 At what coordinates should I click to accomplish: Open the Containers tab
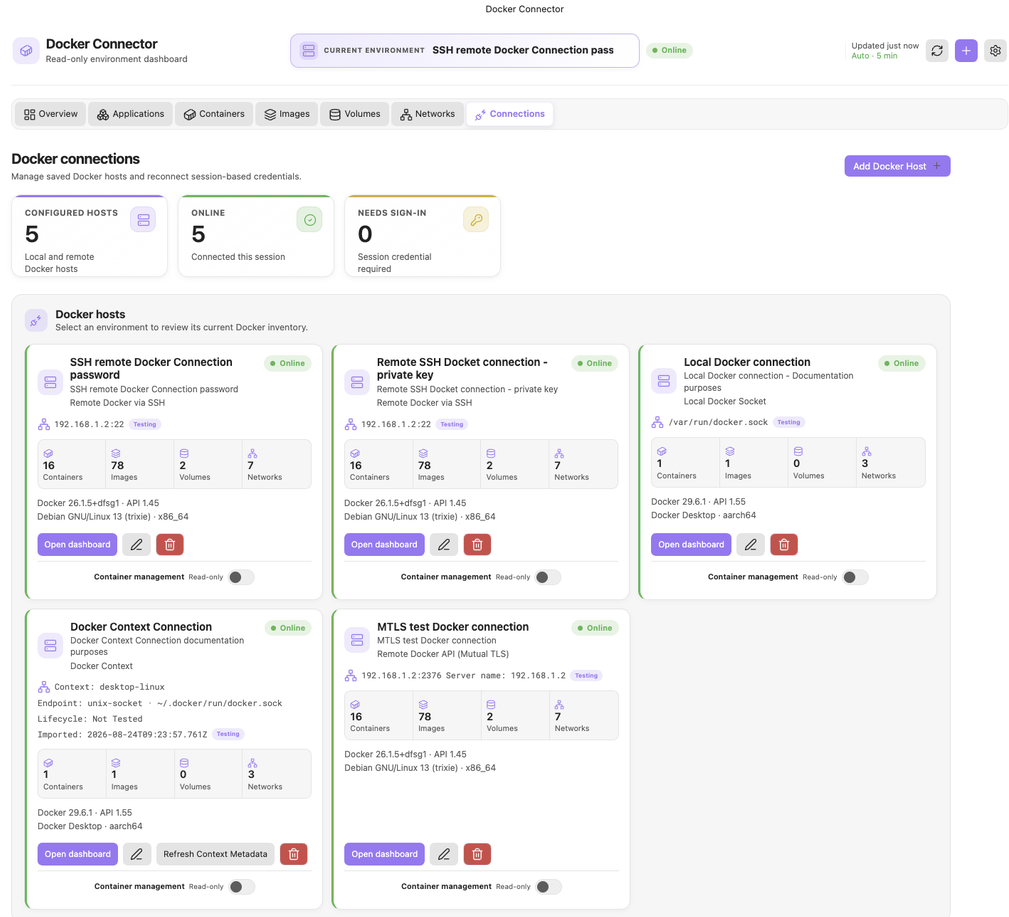point(214,114)
